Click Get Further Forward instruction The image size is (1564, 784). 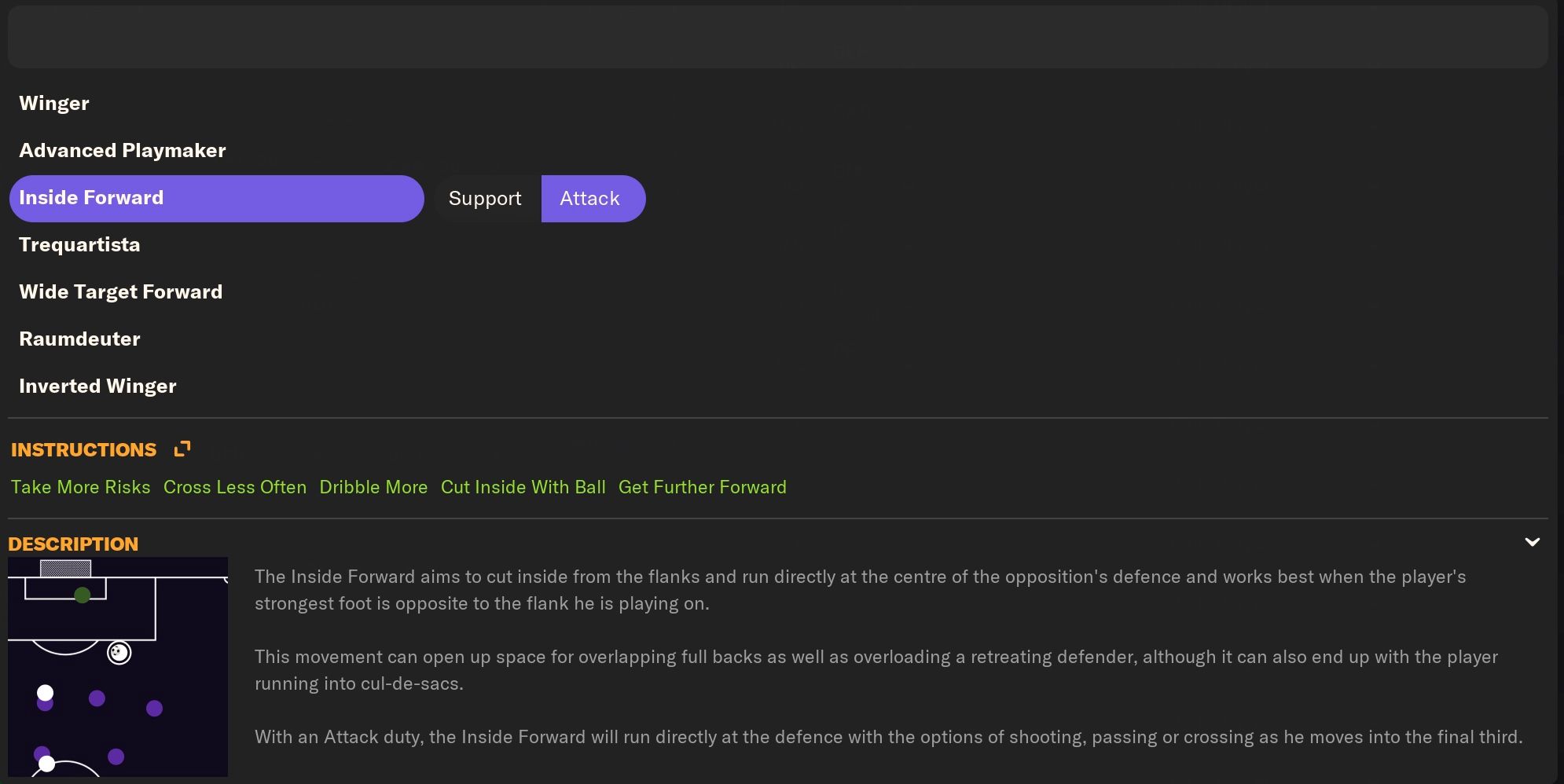tap(703, 488)
